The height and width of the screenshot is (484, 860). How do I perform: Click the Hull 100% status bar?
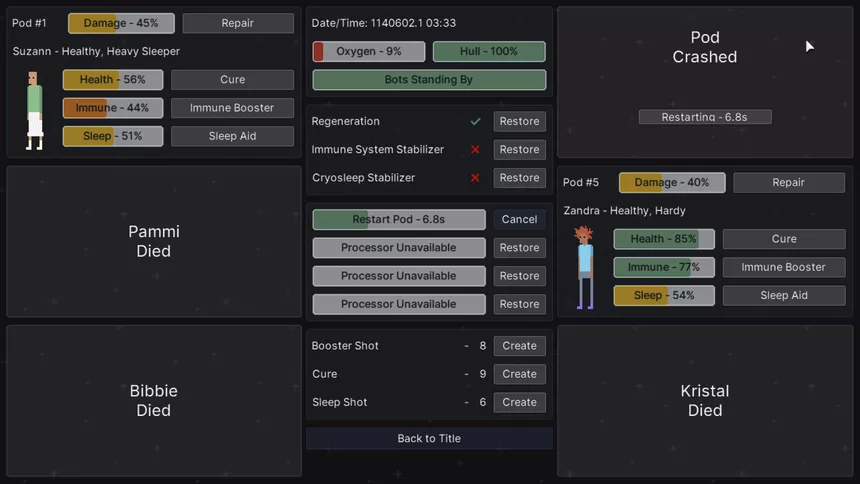489,51
